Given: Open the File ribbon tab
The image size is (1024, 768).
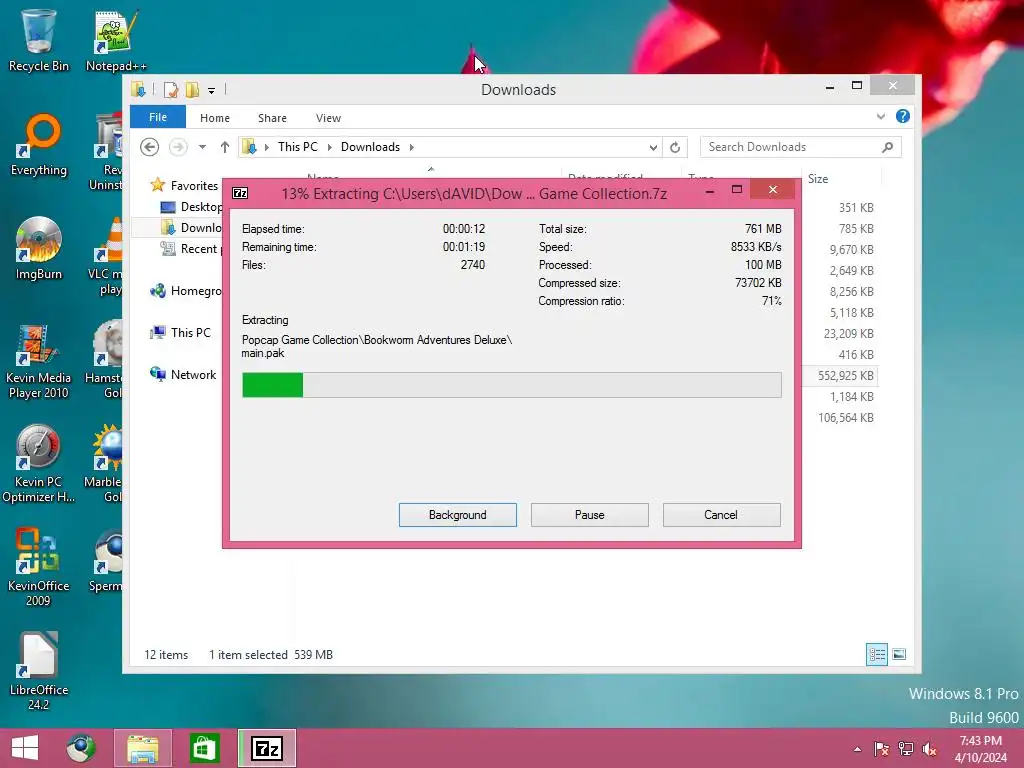Looking at the screenshot, I should [158, 117].
